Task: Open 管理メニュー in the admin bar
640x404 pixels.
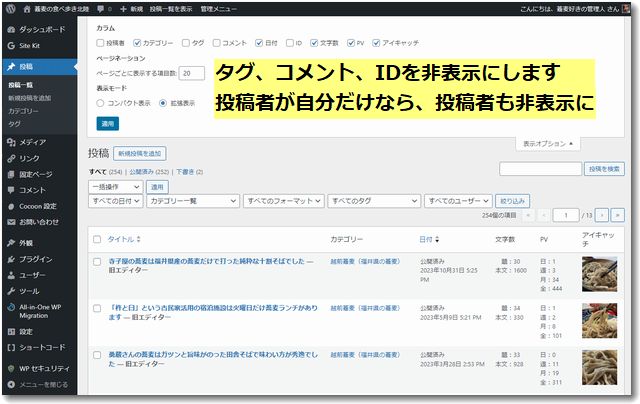Action: point(219,7)
